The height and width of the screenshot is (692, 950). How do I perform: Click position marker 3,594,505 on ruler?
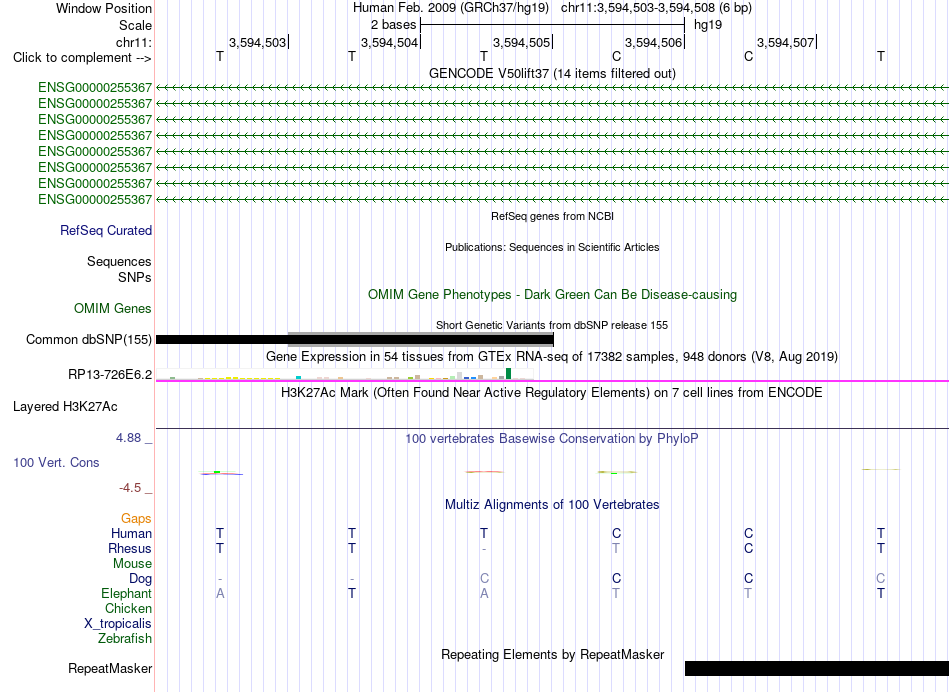tap(522, 42)
